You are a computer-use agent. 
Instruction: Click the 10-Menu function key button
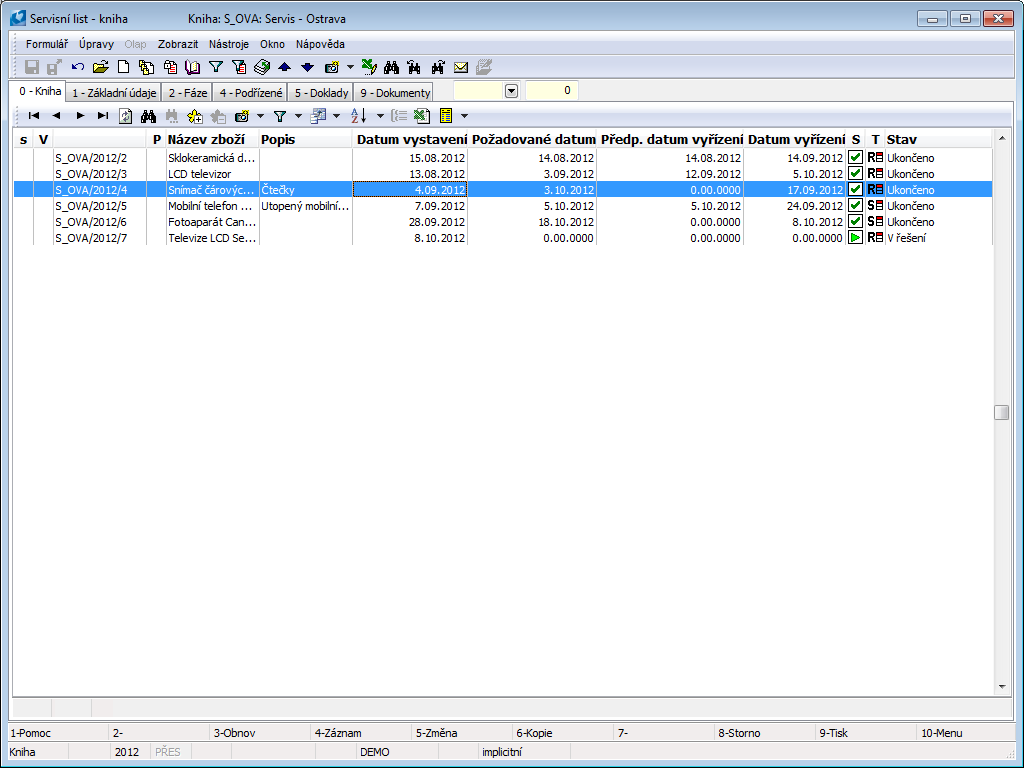click(967, 733)
